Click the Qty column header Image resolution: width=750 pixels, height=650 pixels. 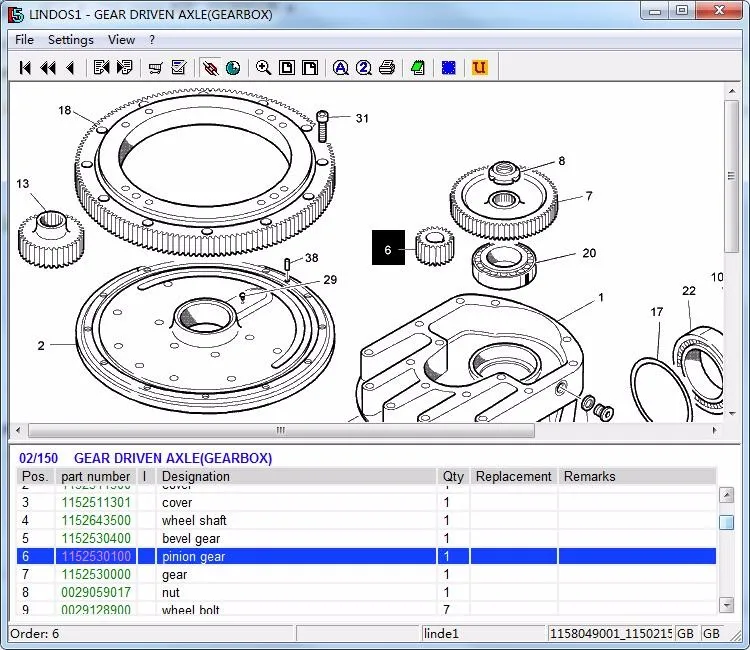tap(453, 476)
